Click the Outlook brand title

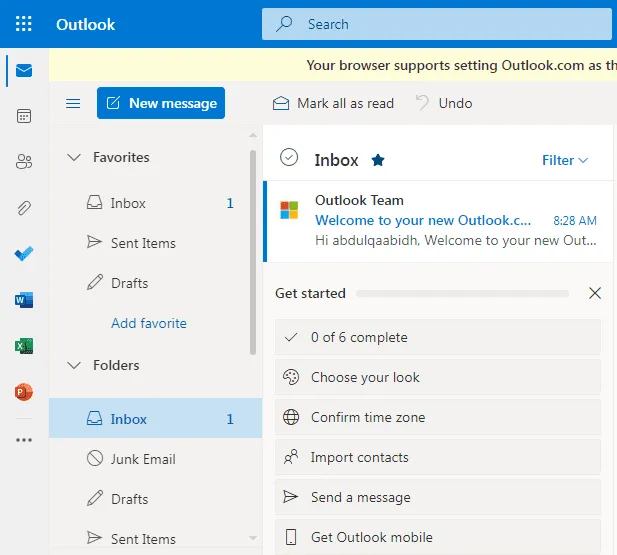tap(85, 24)
